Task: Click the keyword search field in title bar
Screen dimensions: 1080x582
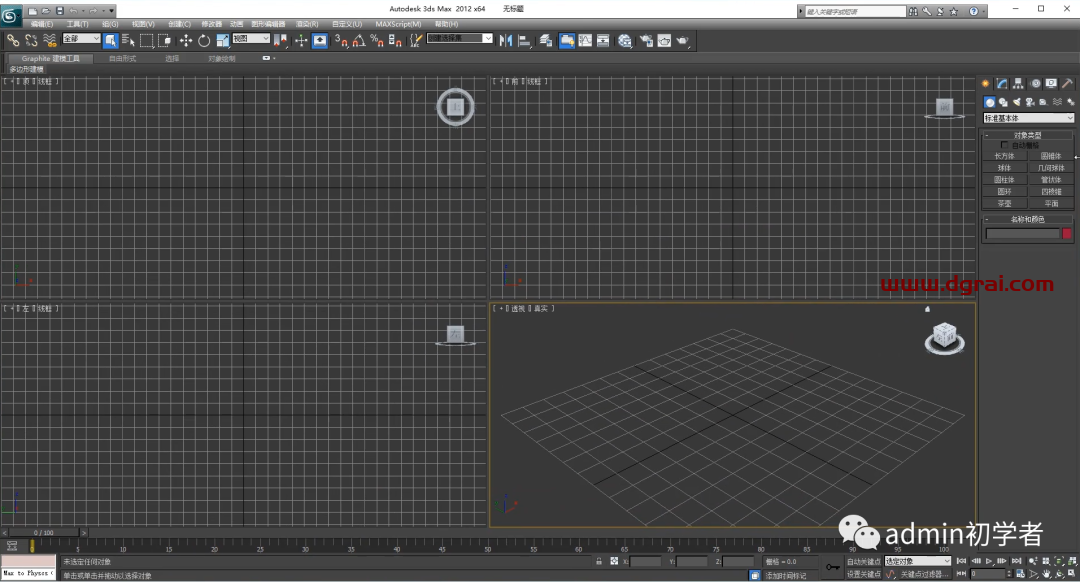Action: (x=855, y=12)
